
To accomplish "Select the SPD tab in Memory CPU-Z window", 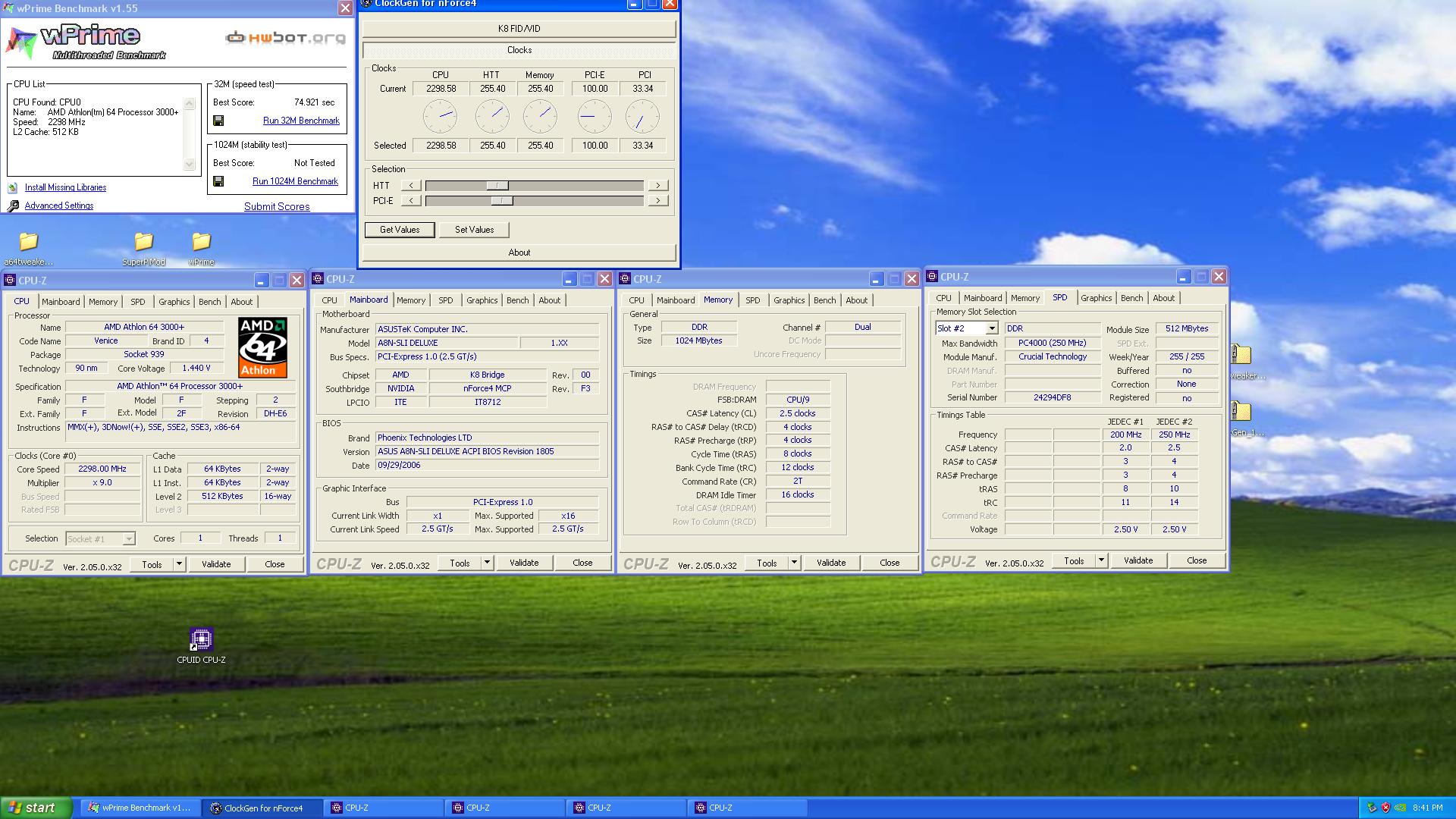I will click(753, 300).
